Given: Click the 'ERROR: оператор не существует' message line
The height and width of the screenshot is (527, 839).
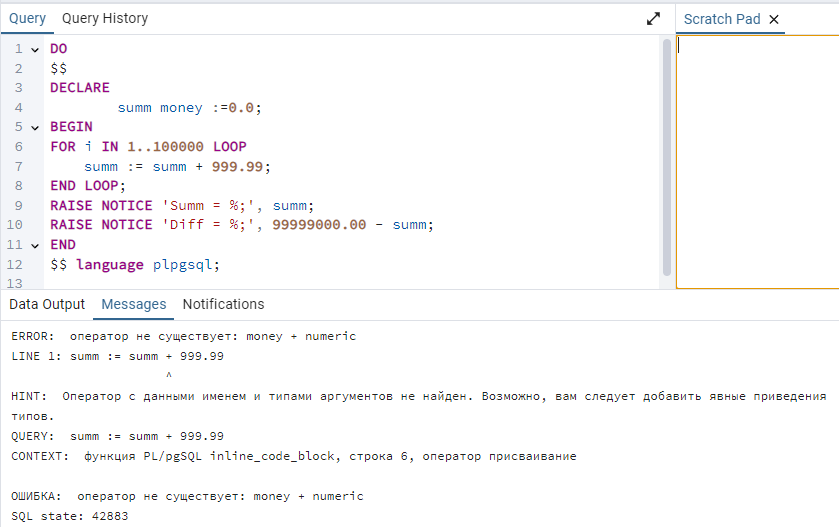Looking at the screenshot, I should click(x=184, y=337).
